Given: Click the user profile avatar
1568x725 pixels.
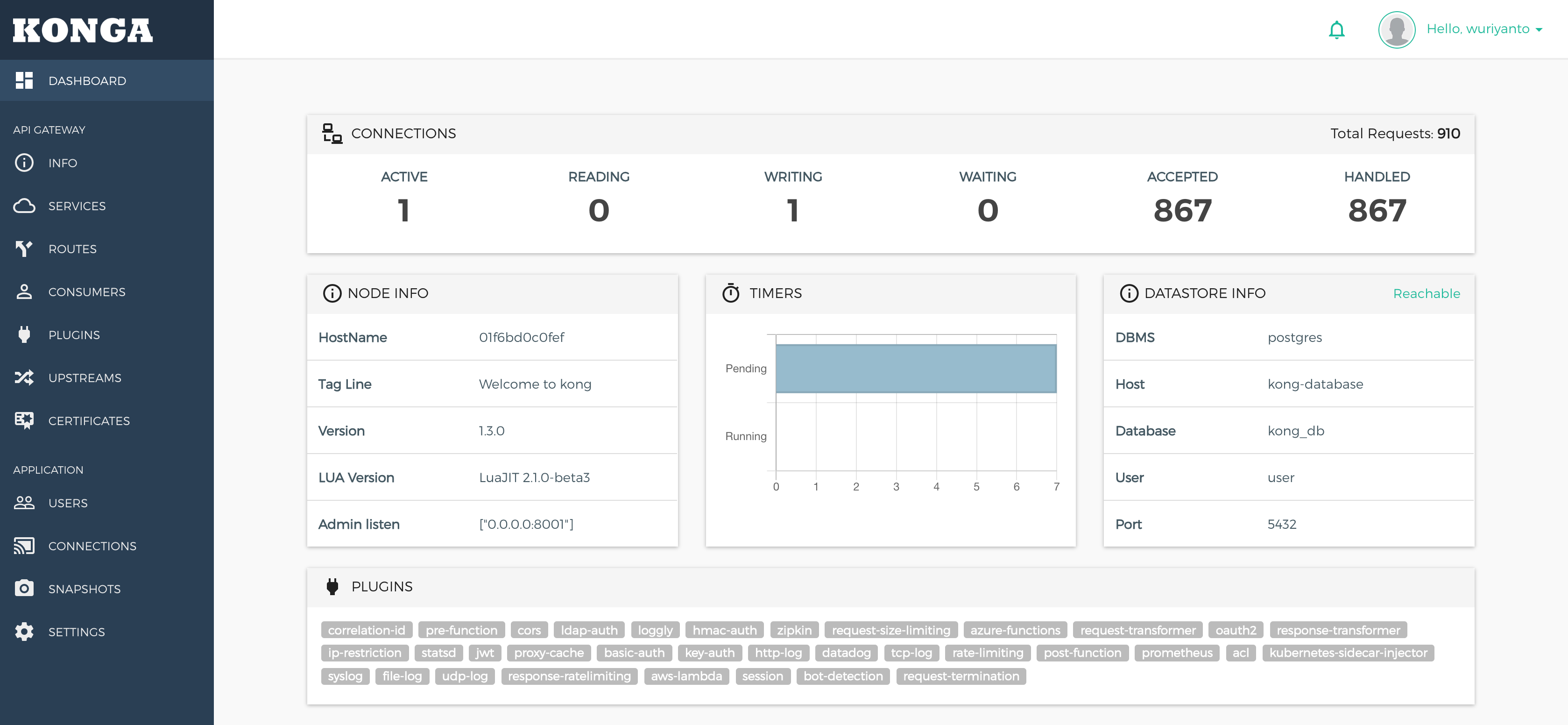Looking at the screenshot, I should click(1396, 28).
